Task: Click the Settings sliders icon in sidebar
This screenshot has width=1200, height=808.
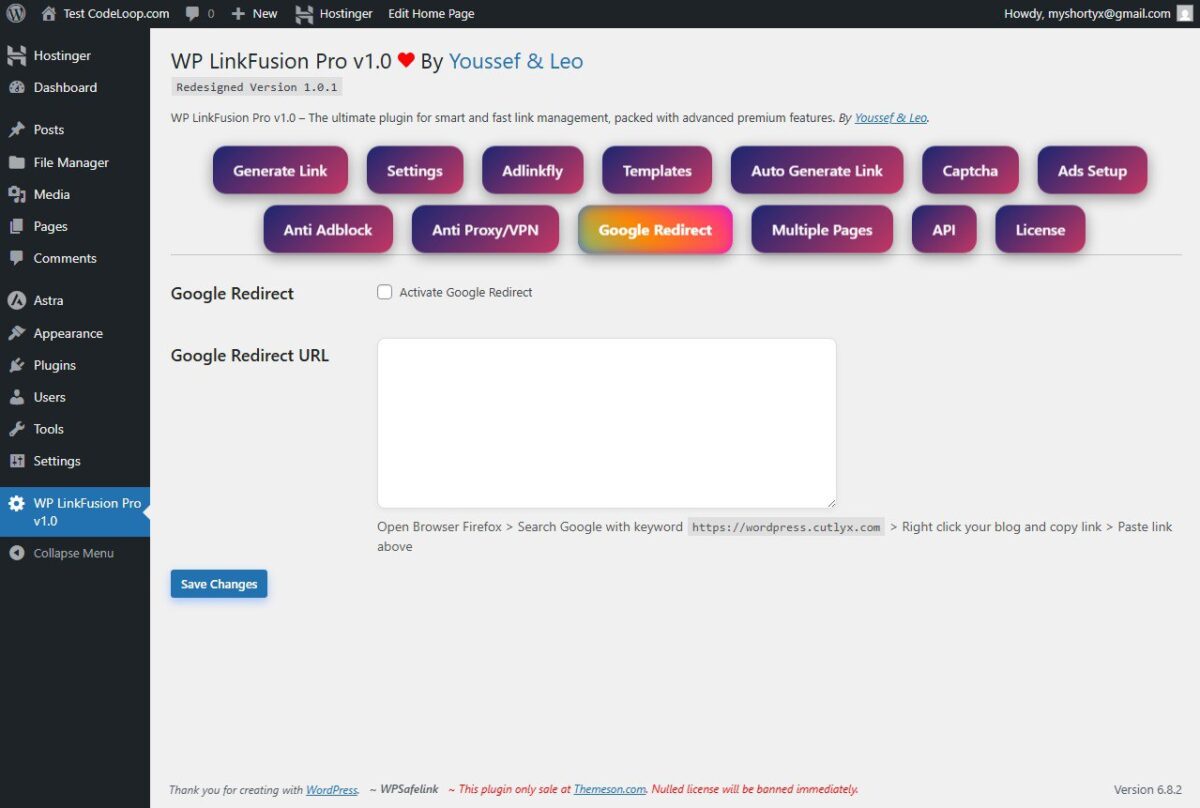Action: click(16, 461)
